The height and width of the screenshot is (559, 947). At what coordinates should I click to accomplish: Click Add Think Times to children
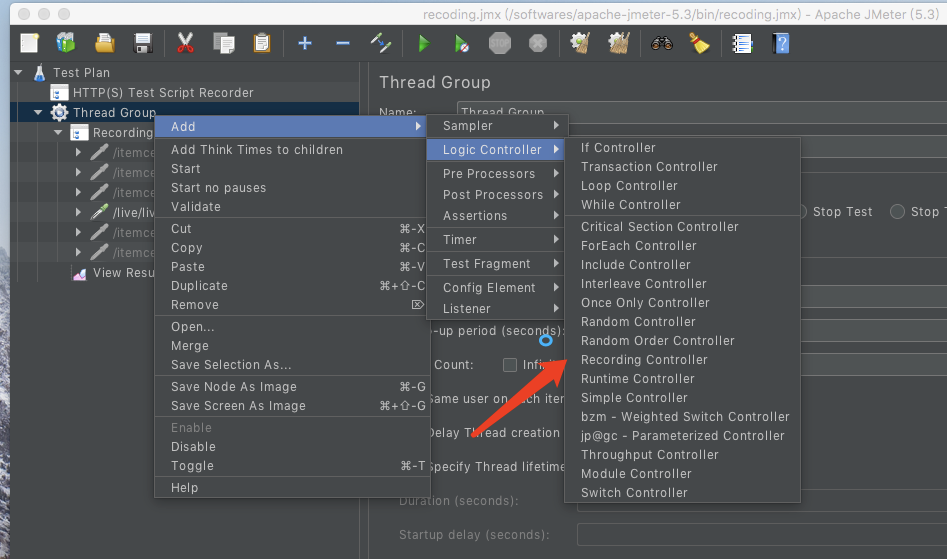pyautogui.click(x=292, y=150)
